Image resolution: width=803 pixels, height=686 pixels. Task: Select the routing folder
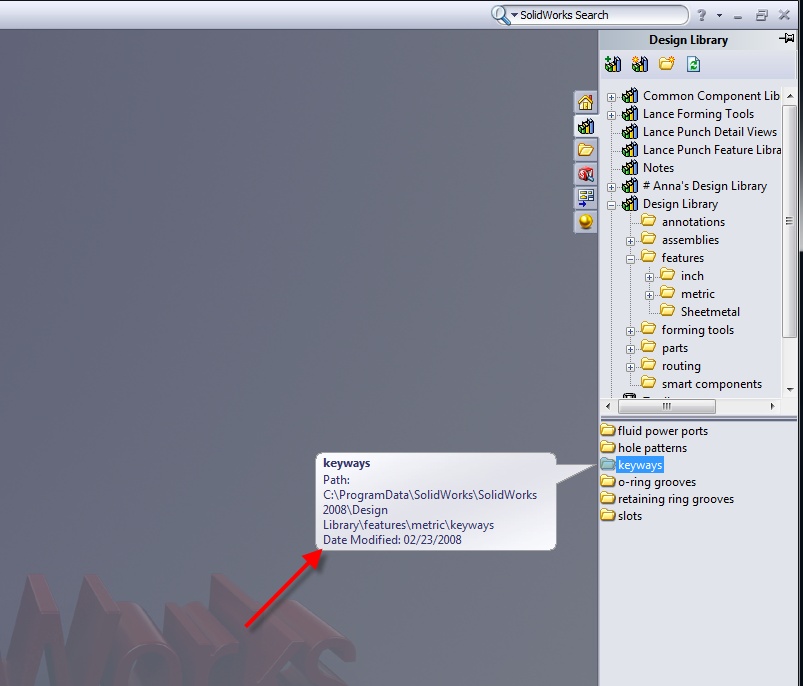coord(681,366)
